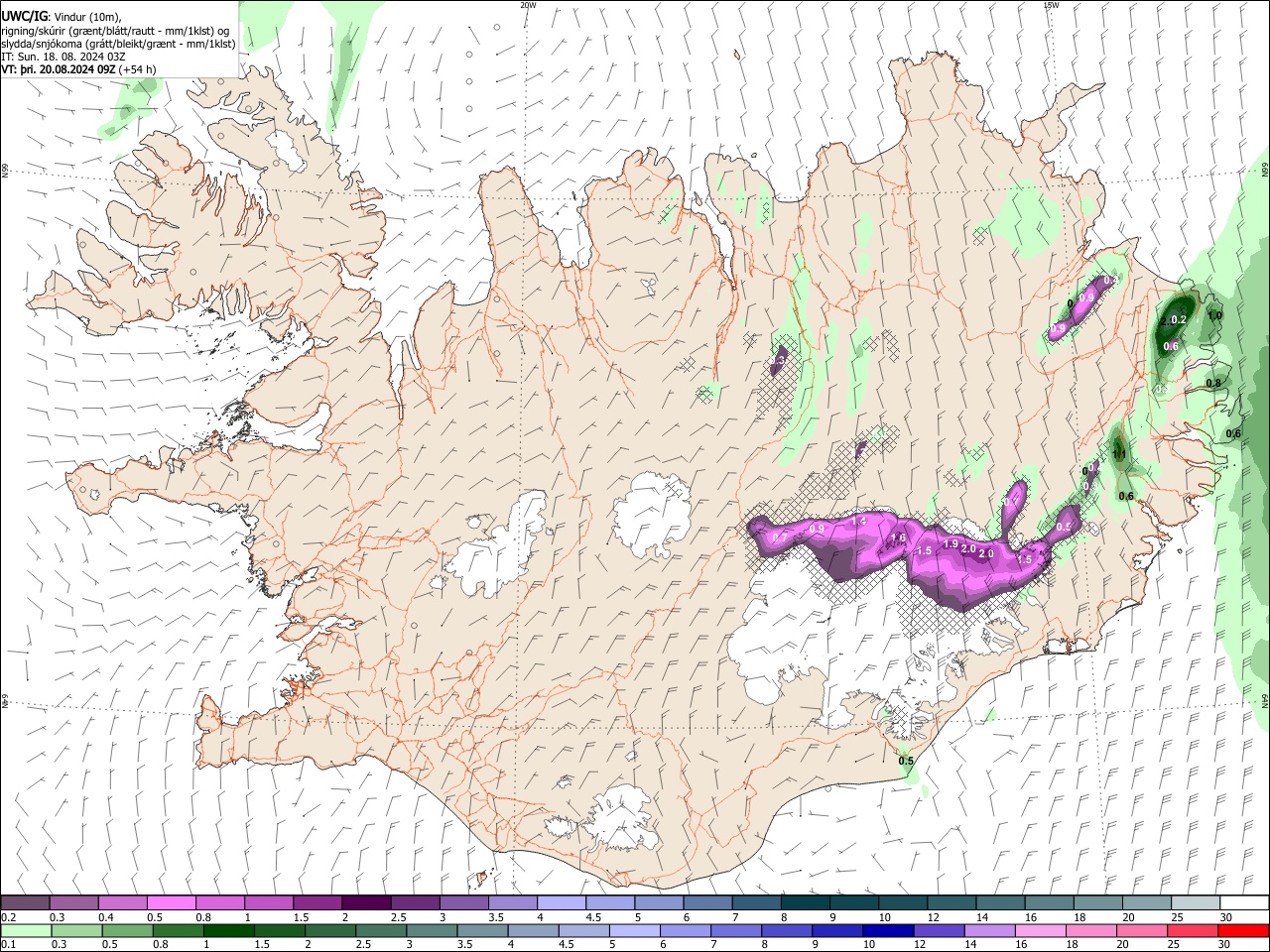1270x952 pixels.
Task: Click the 0.5 rain value on south coast
Action: coord(906,761)
